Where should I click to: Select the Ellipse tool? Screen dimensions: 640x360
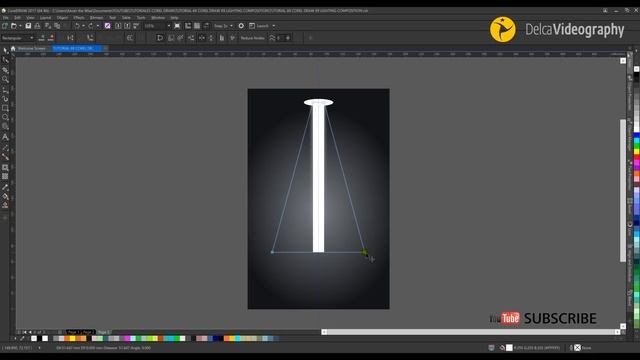(x=5, y=118)
